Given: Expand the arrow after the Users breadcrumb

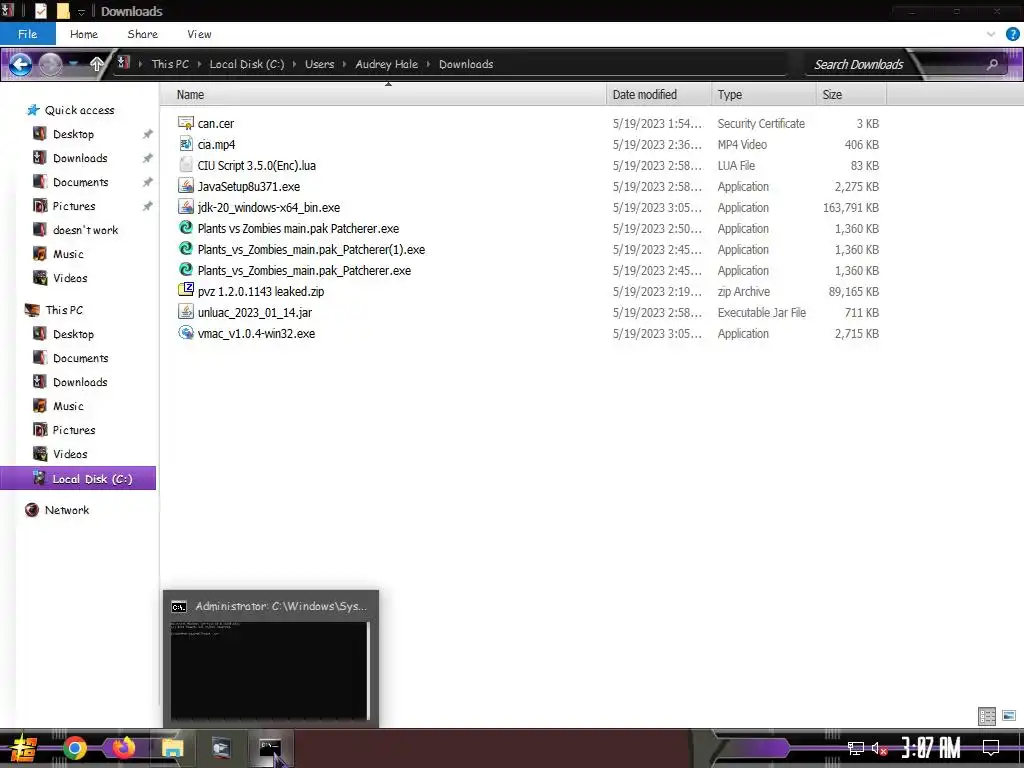Looking at the screenshot, I should 344,64.
